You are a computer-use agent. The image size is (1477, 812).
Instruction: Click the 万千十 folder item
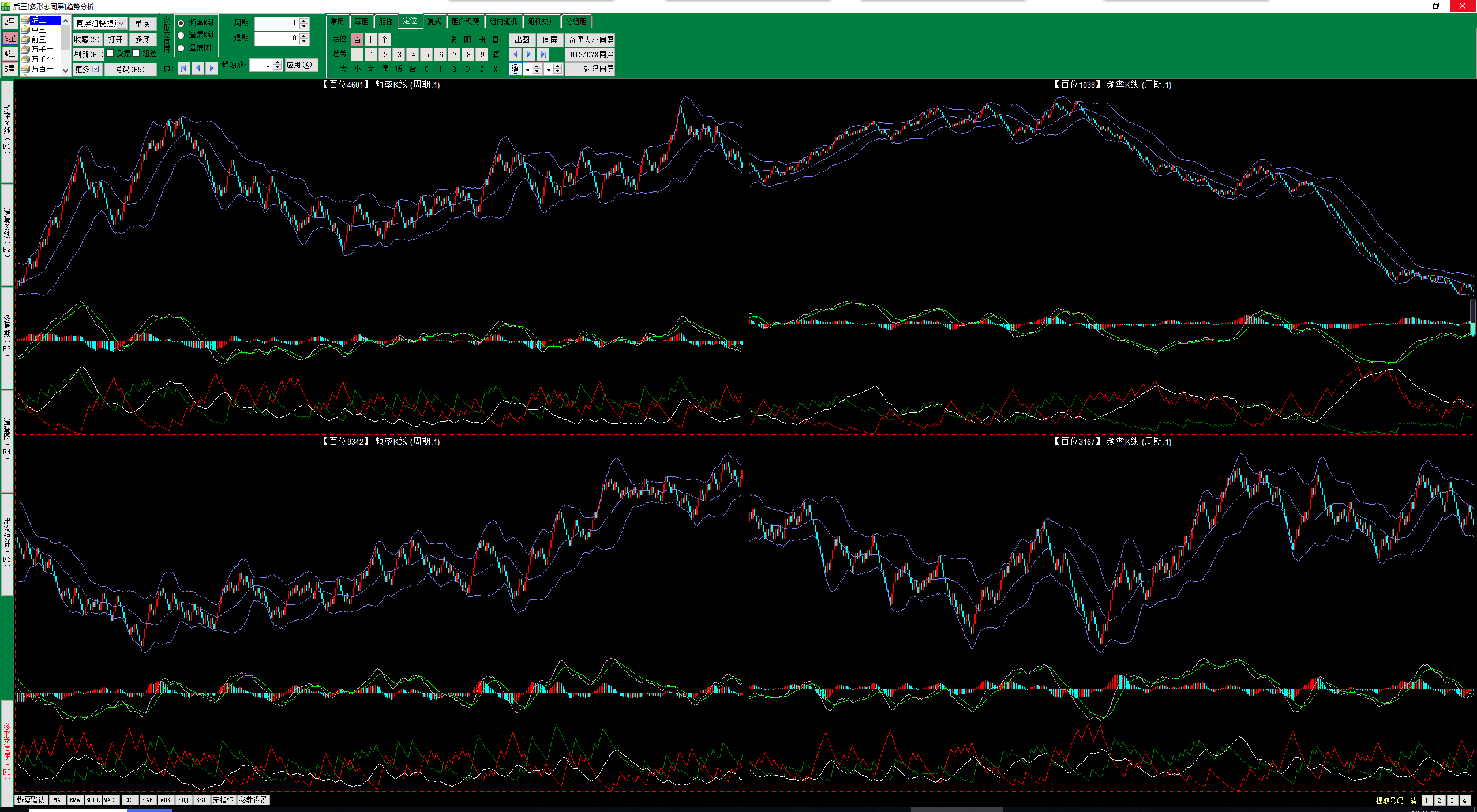[x=42, y=49]
